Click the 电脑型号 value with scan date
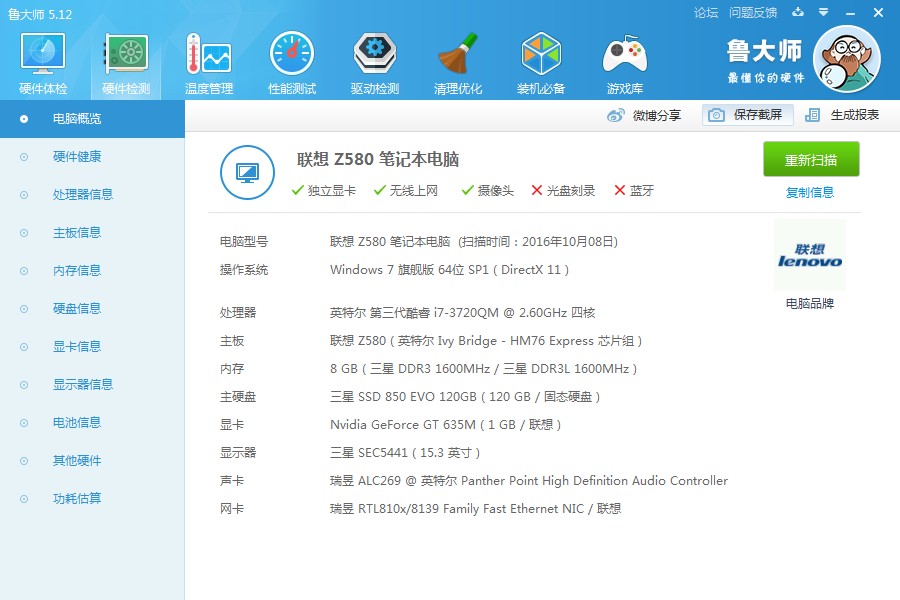Image resolution: width=900 pixels, height=600 pixels. click(x=474, y=242)
